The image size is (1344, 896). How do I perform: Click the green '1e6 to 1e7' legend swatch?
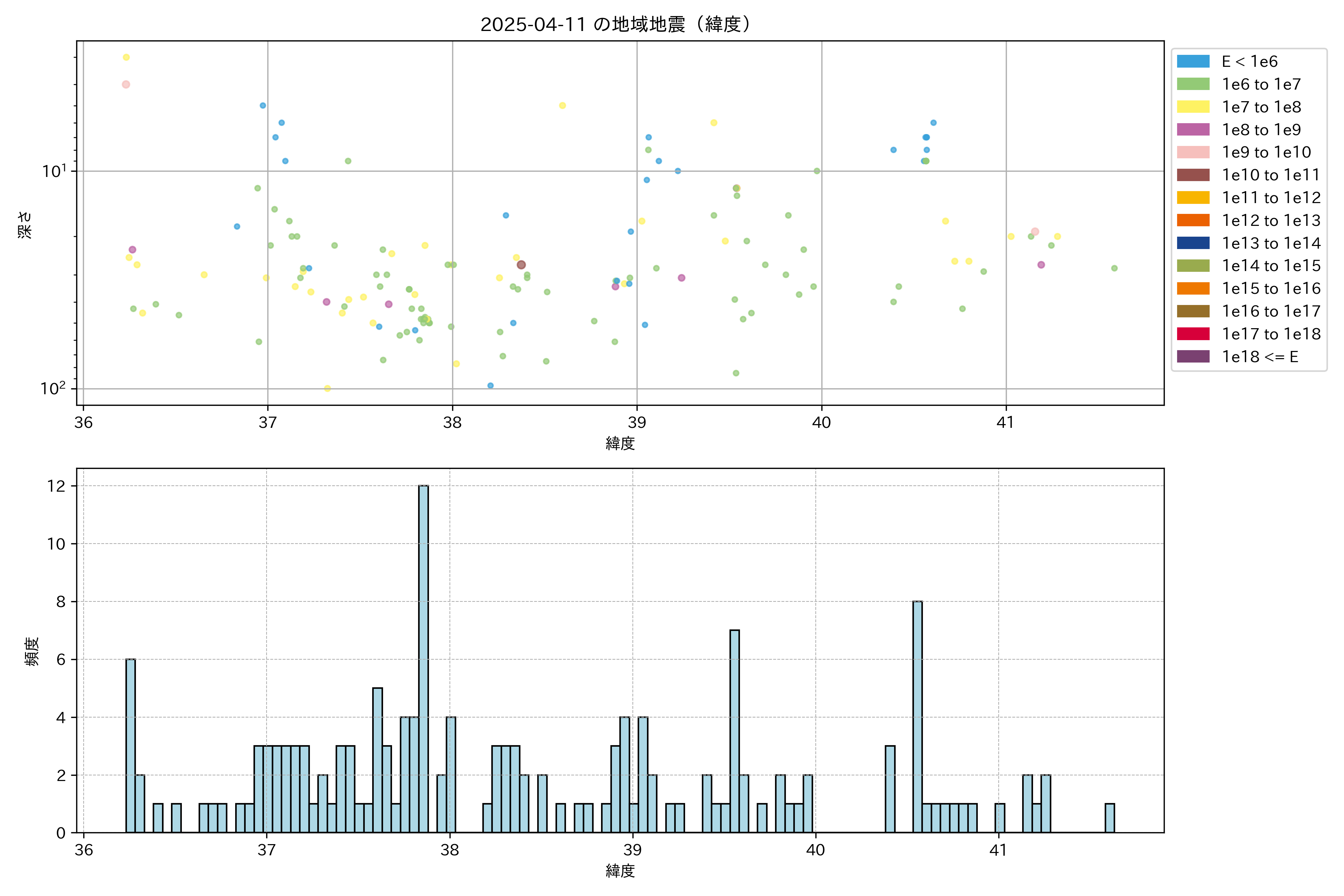pyautogui.click(x=1193, y=84)
